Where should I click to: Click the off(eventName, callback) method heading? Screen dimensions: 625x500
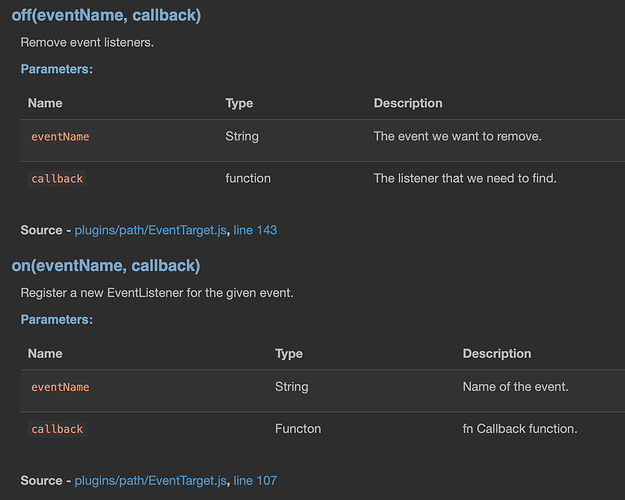pos(105,15)
